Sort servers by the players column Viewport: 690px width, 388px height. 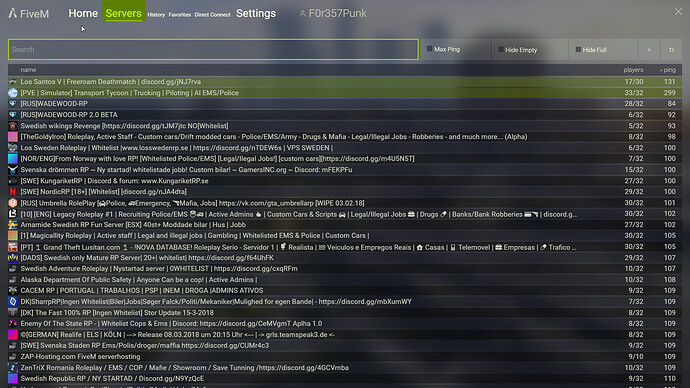pyautogui.click(x=633, y=70)
